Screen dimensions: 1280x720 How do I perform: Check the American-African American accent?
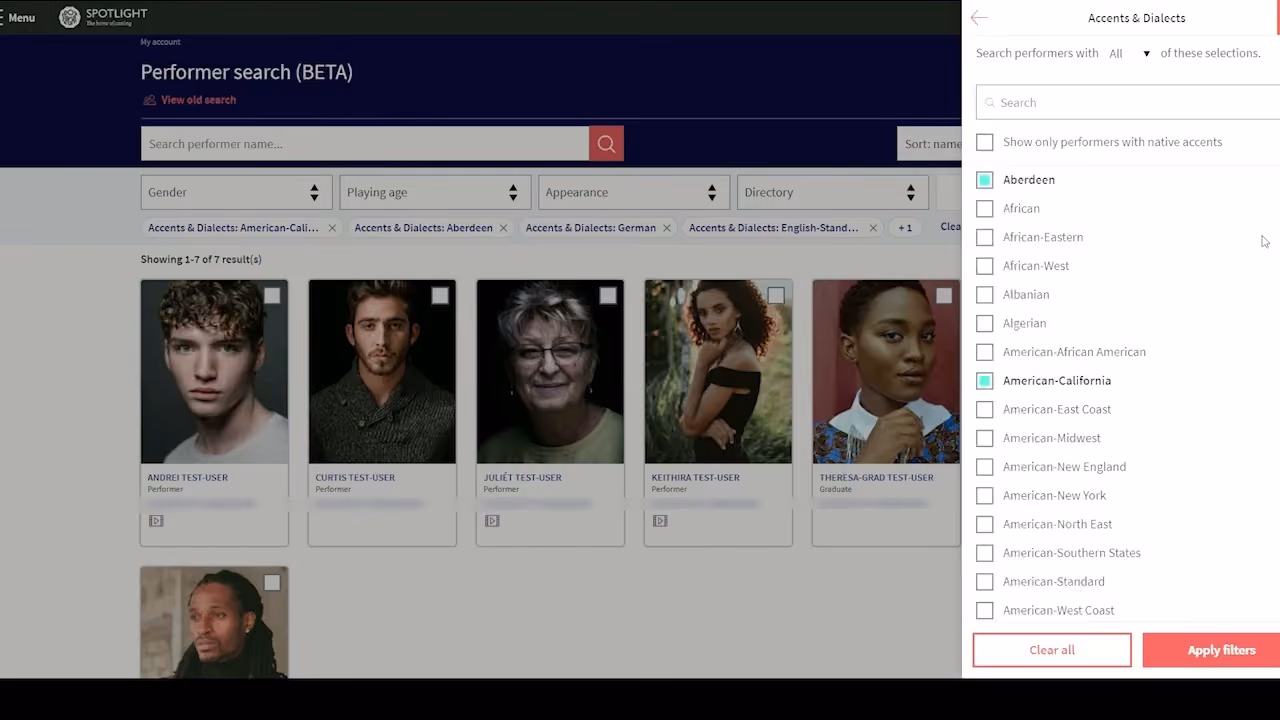985,352
